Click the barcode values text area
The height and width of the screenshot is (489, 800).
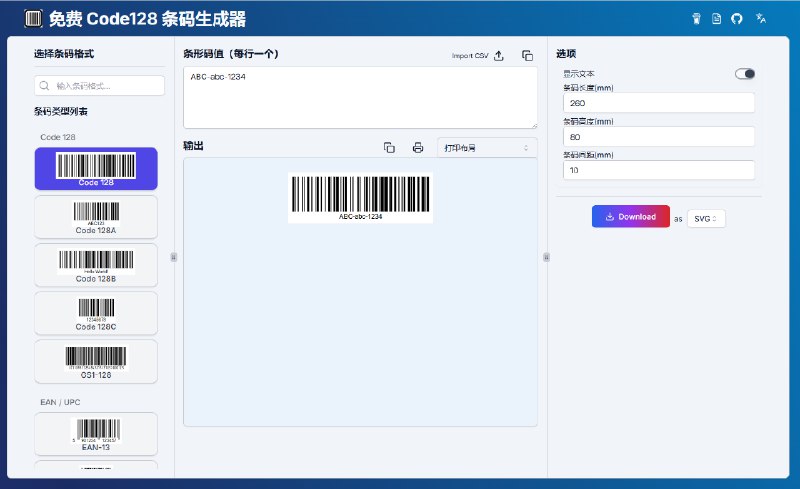[360, 97]
